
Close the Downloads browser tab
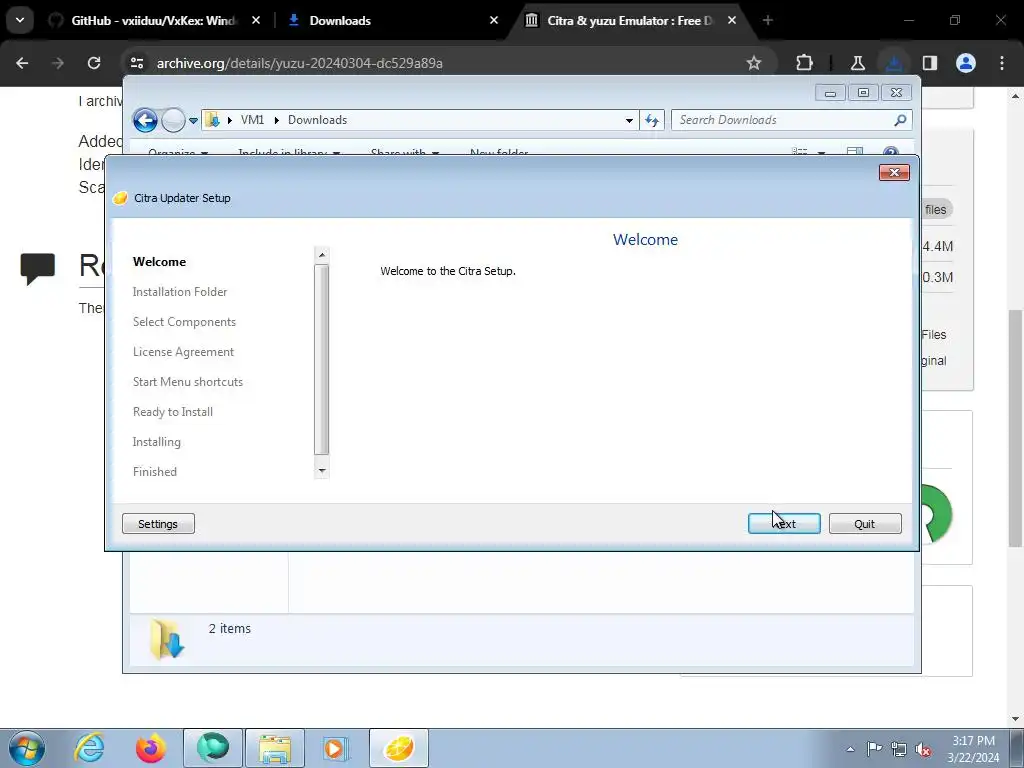tap(494, 21)
